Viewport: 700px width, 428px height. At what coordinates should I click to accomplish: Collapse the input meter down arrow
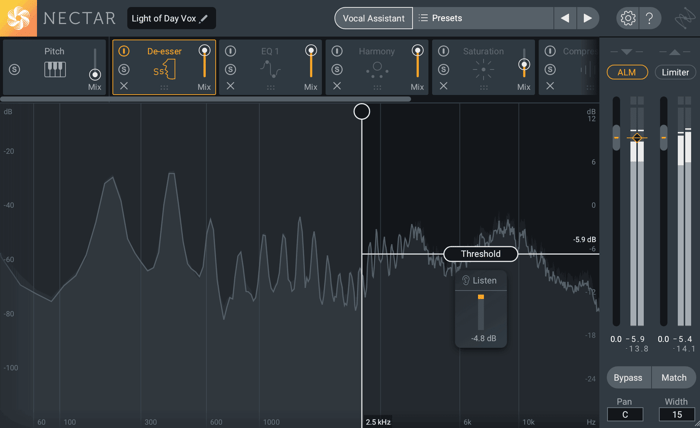(x=627, y=52)
